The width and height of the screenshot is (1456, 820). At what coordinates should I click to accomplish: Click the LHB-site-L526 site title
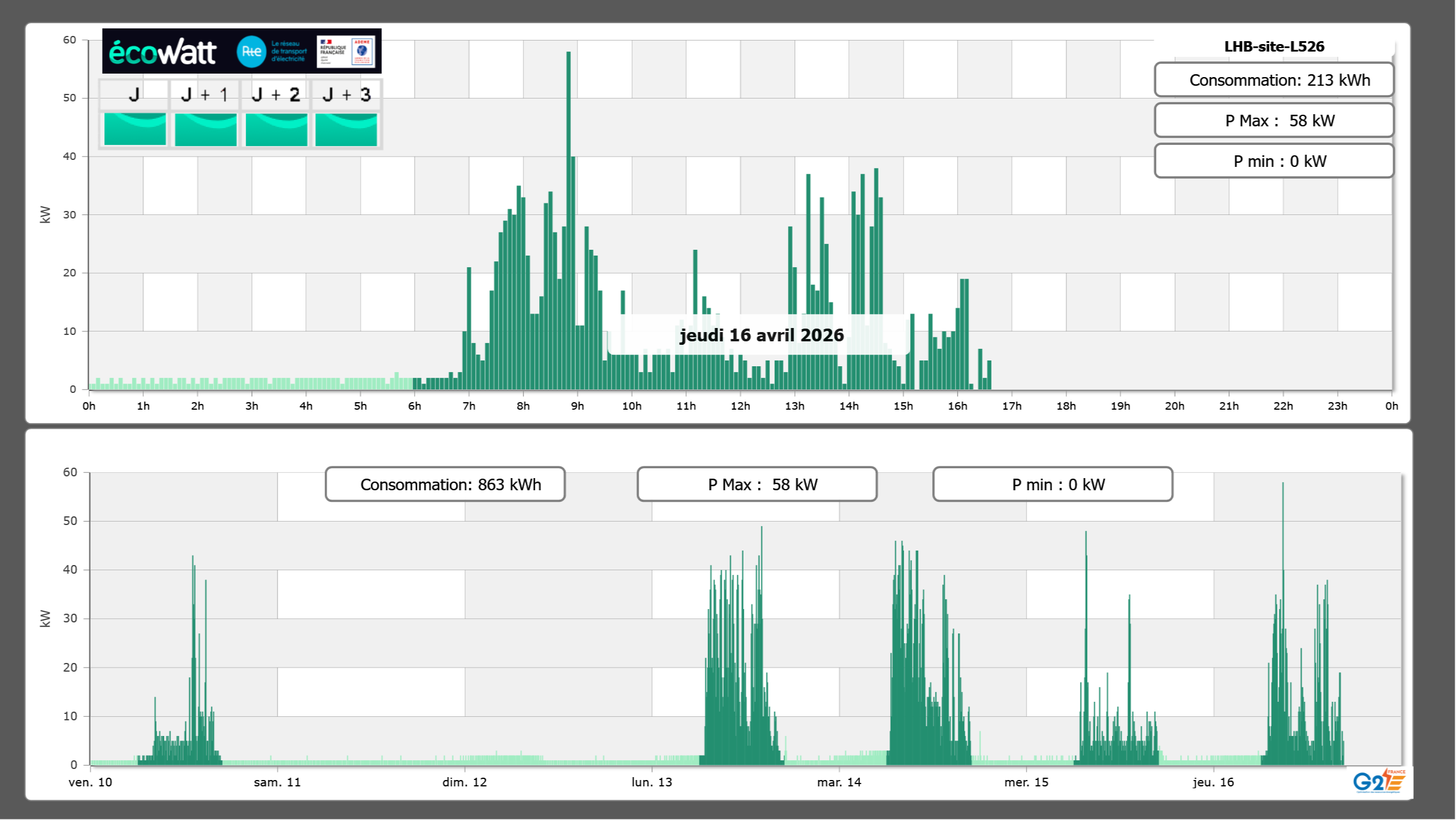coord(1274,46)
